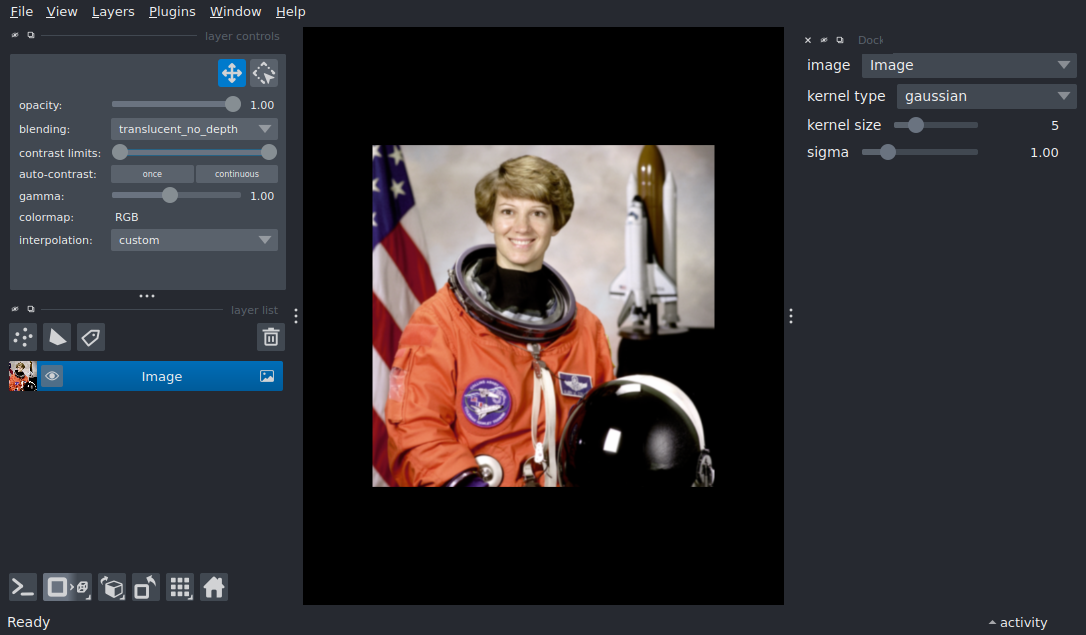
Task: Add a new labels layer
Action: tap(91, 337)
